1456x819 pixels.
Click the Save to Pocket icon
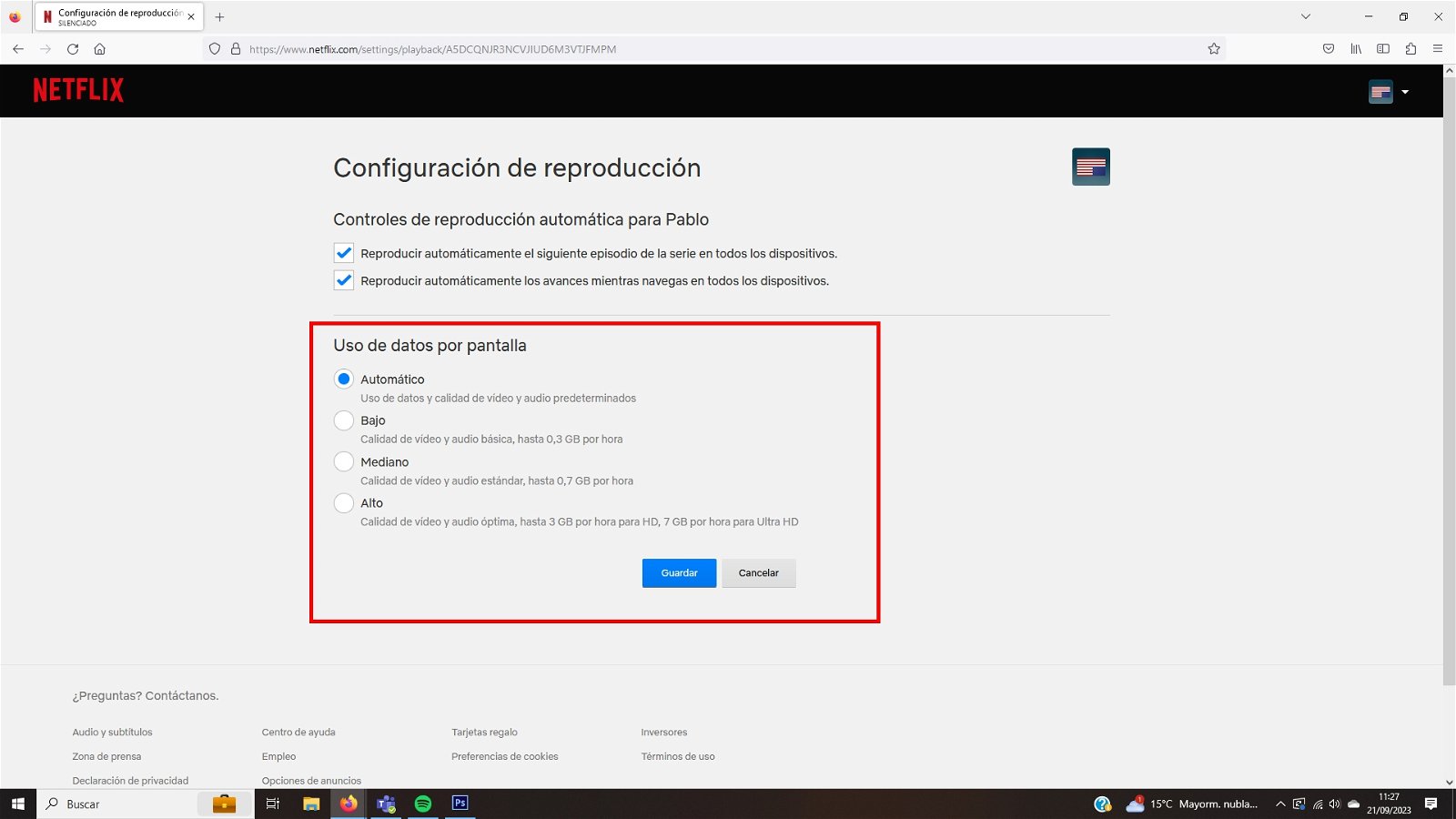pyautogui.click(x=1329, y=49)
